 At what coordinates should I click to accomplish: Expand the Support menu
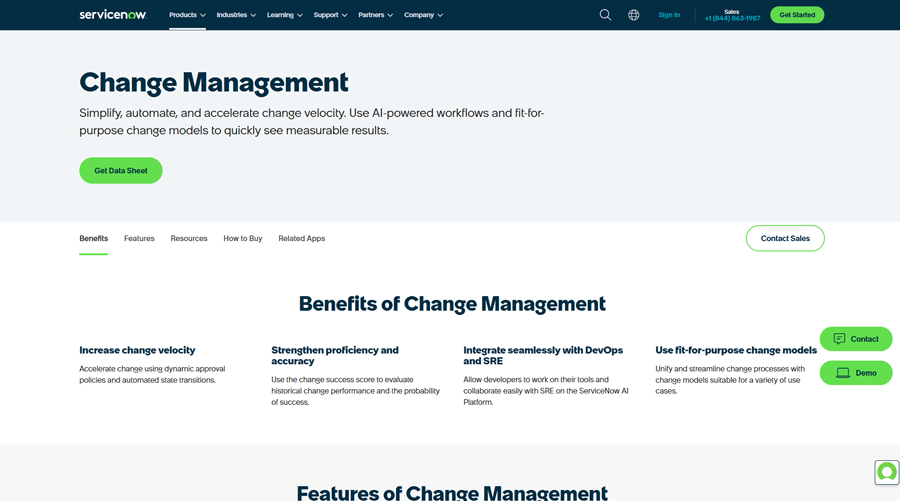[330, 15]
